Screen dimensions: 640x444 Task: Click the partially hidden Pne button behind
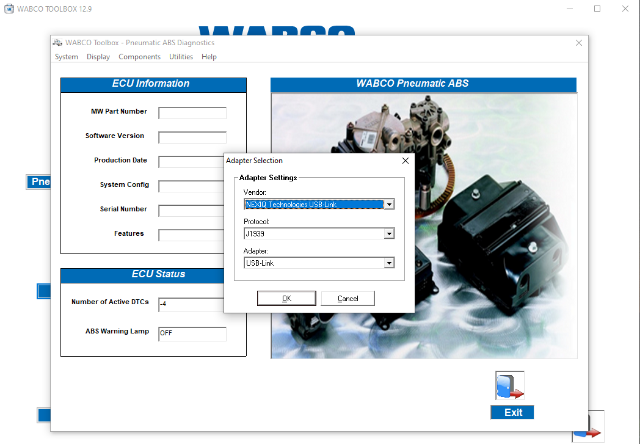point(38,182)
